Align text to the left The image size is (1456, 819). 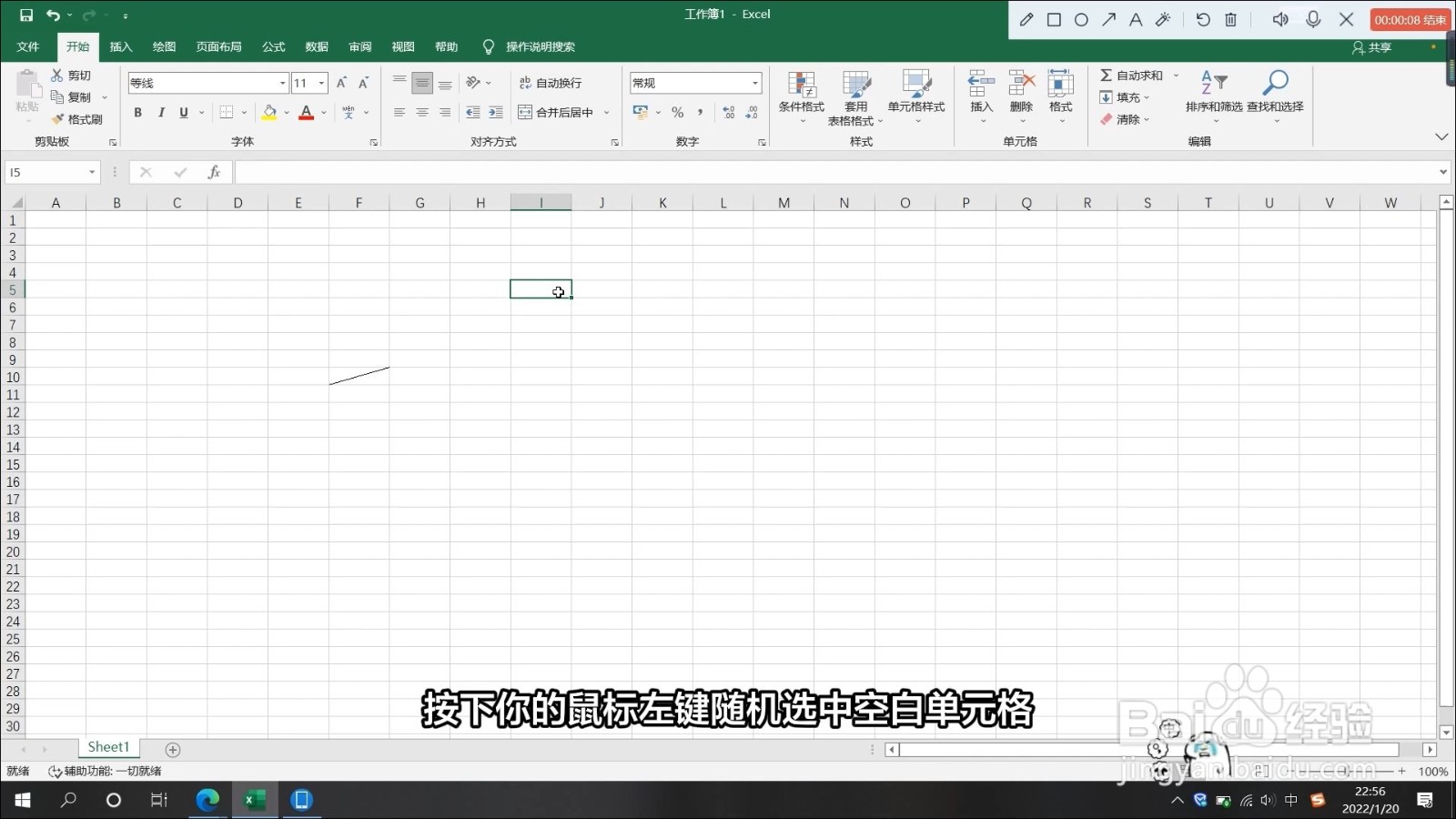[399, 112]
